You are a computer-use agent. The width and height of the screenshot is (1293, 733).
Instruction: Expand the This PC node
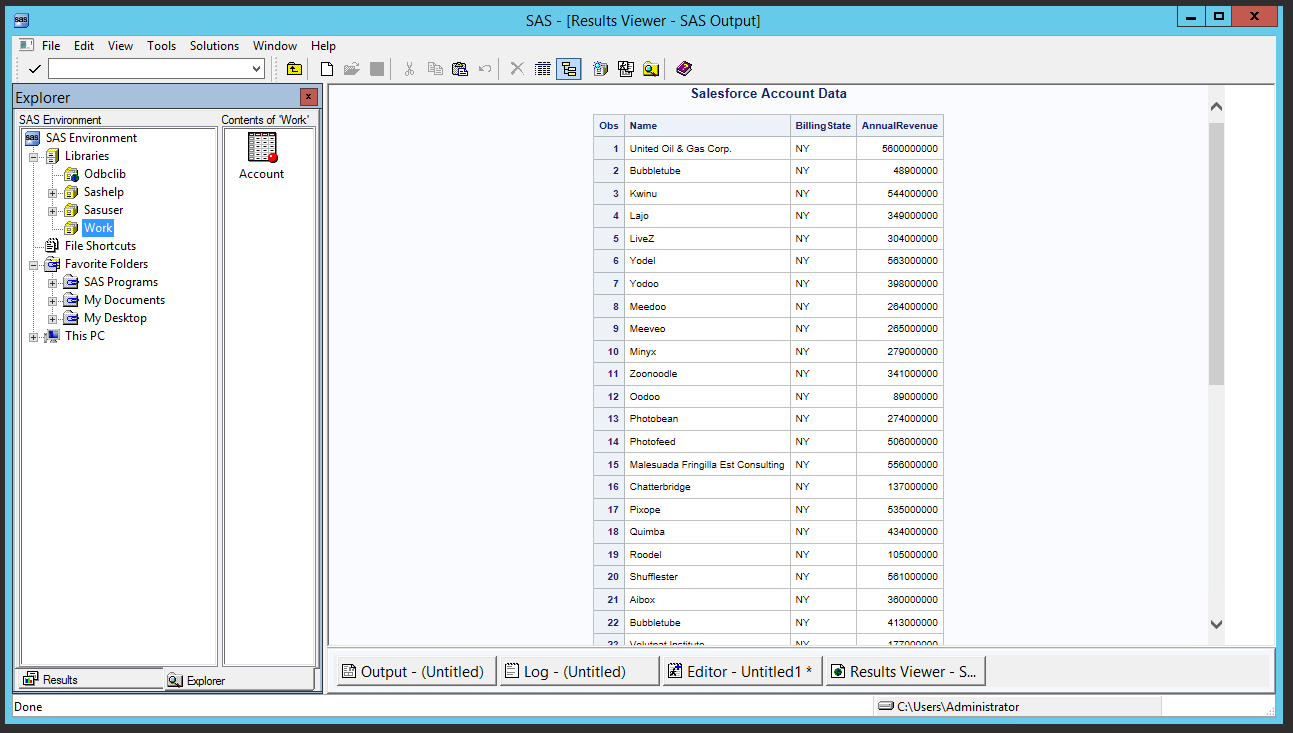pos(31,335)
